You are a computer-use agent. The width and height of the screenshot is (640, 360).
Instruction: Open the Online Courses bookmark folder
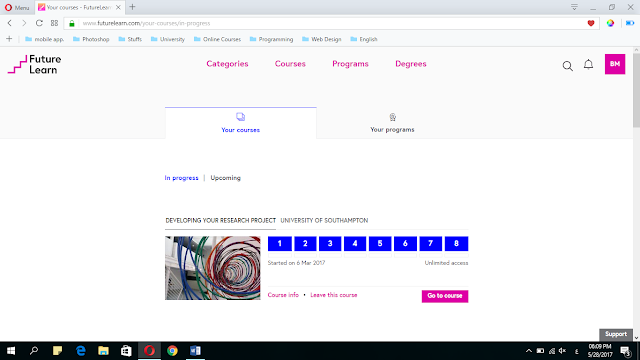pyautogui.click(x=218, y=39)
